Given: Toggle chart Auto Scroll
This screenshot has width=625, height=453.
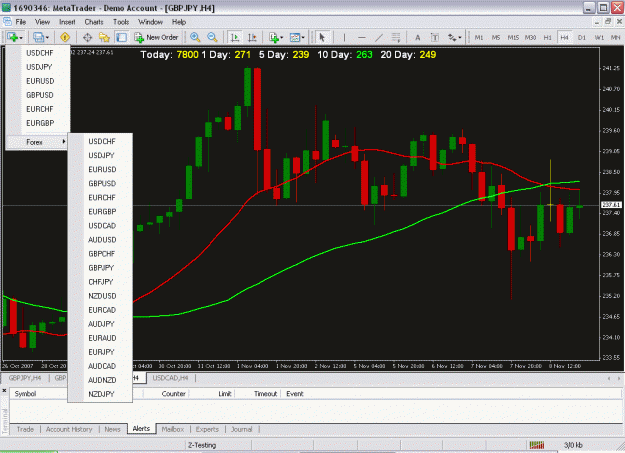Looking at the screenshot, I should 235,37.
